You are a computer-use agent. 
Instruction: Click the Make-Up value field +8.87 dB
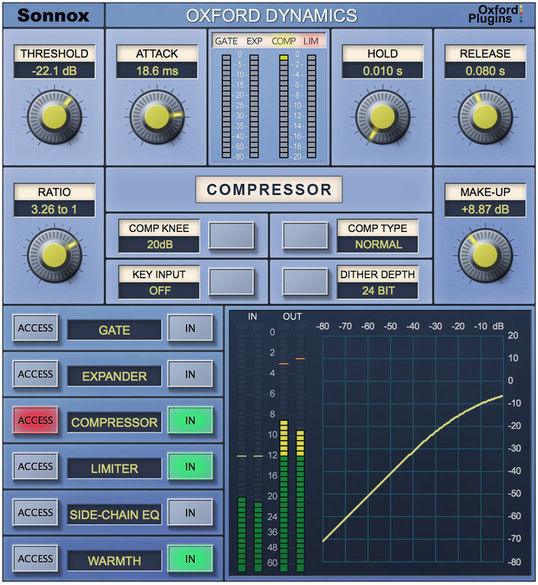(485, 209)
